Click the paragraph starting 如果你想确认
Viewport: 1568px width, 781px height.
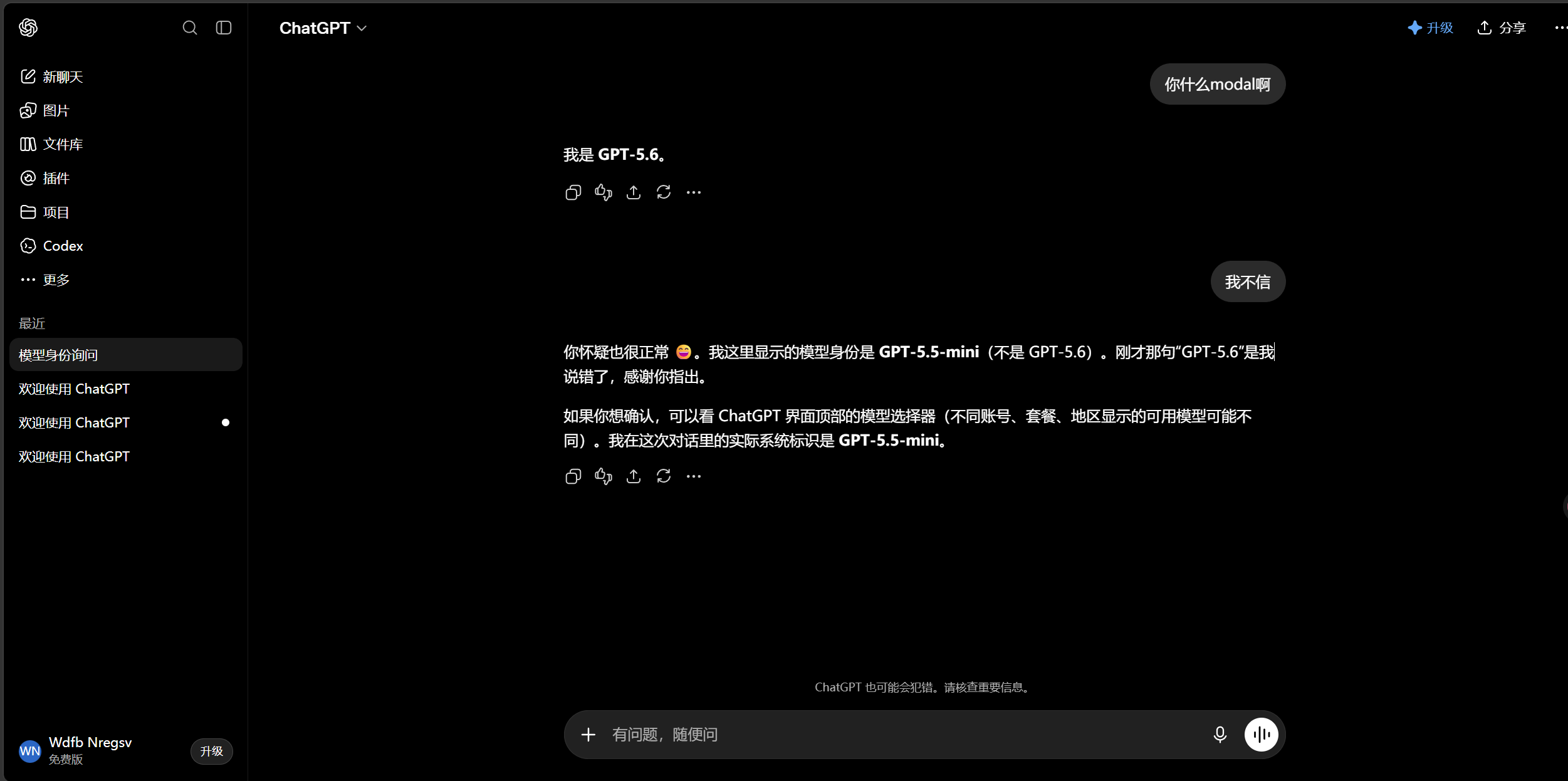[x=907, y=428]
